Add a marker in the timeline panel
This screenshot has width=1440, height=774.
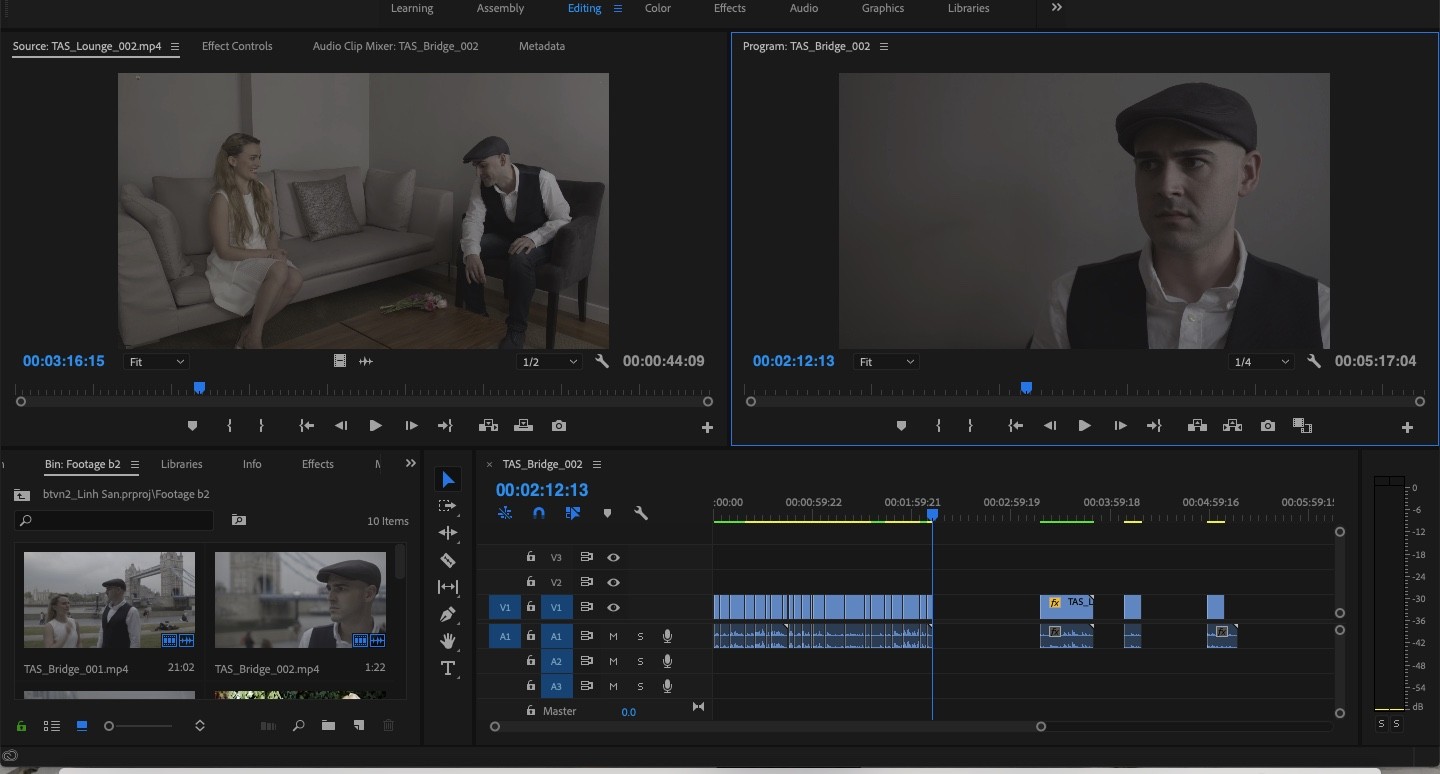pyautogui.click(x=607, y=513)
